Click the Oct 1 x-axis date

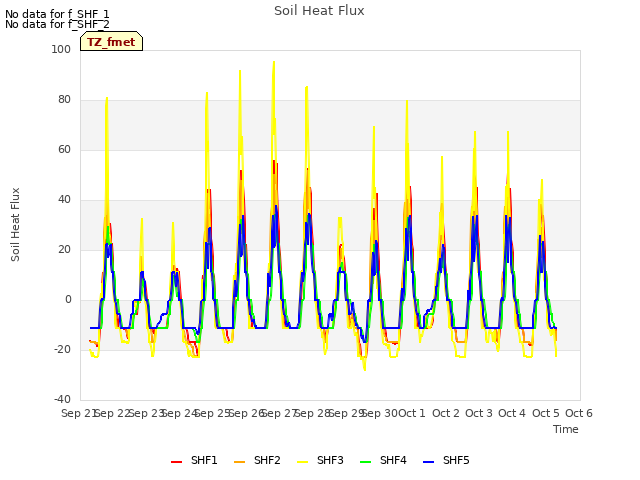click(412, 413)
